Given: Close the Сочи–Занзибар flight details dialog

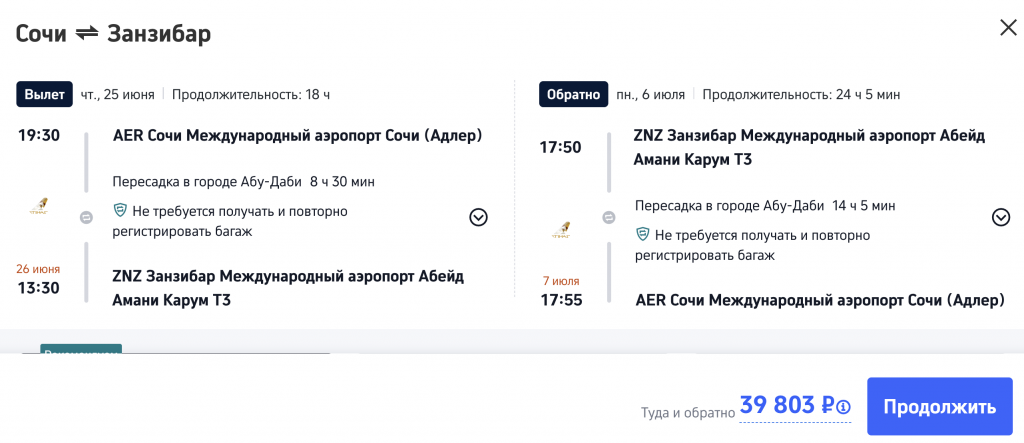Looking at the screenshot, I should 1008,28.
